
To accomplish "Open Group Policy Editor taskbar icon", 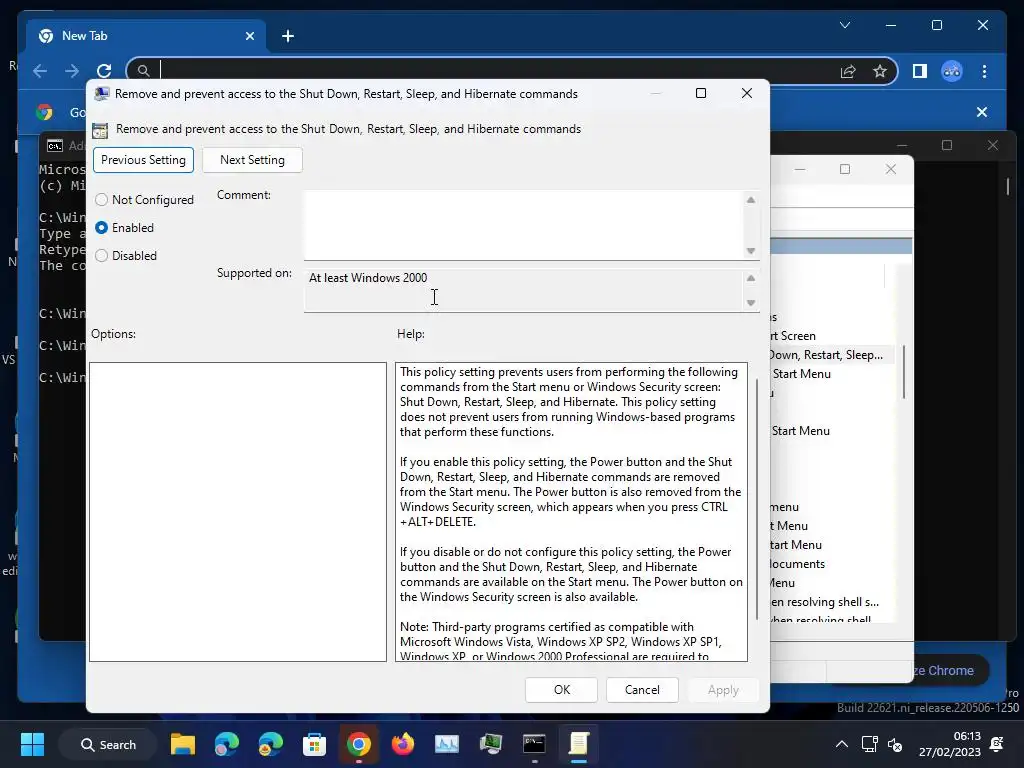I will (x=579, y=744).
